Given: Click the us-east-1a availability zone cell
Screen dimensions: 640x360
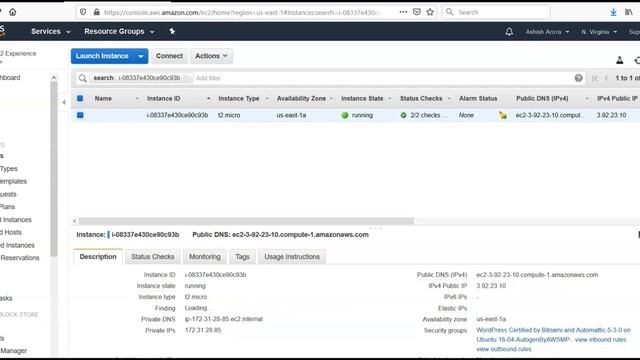Looking at the screenshot, I should (291, 115).
